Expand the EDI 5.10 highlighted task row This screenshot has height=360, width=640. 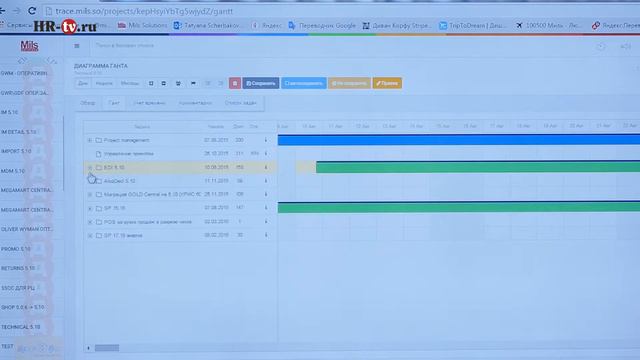click(x=90, y=167)
